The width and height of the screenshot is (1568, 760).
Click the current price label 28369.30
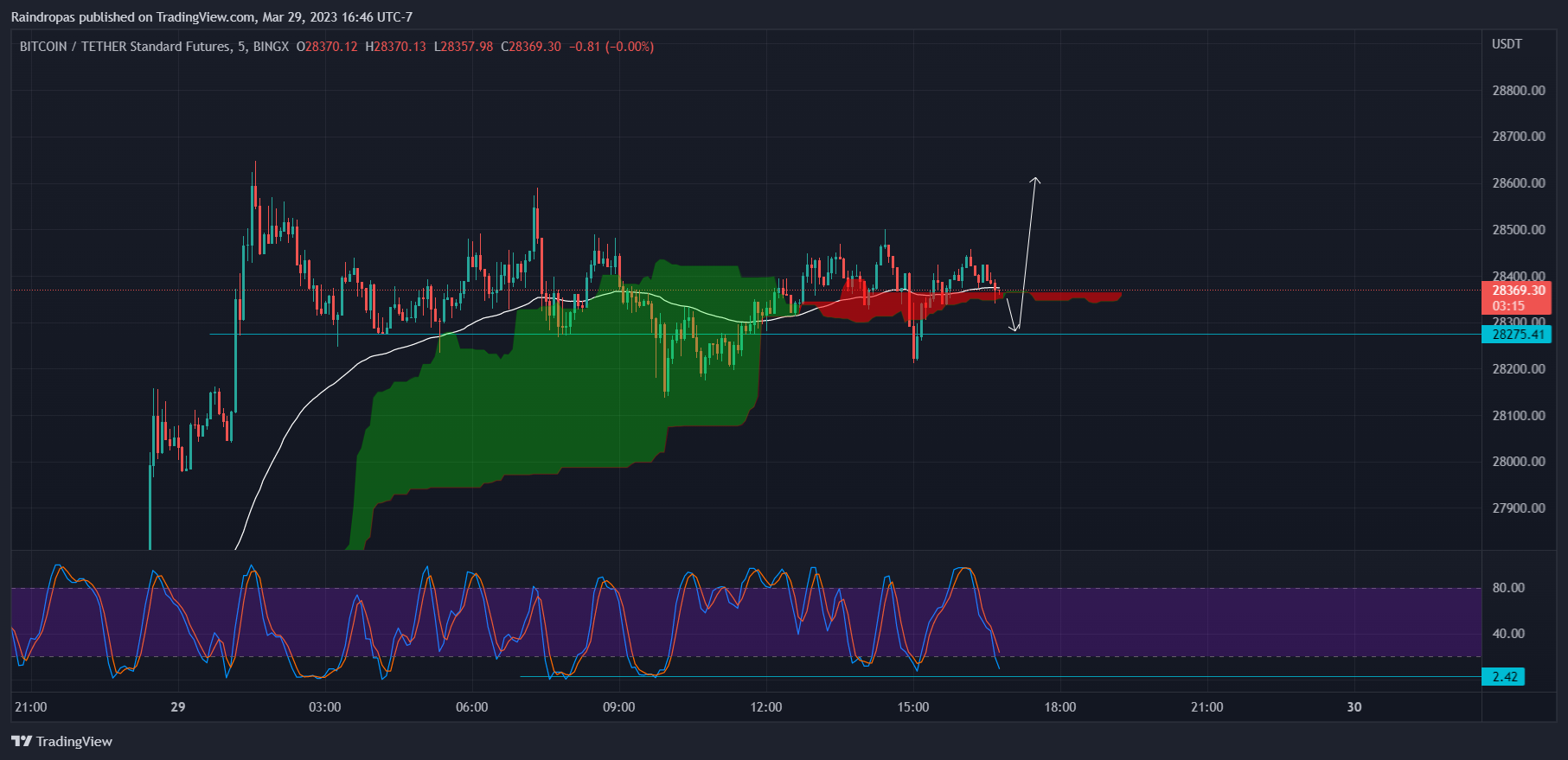coord(1518,291)
